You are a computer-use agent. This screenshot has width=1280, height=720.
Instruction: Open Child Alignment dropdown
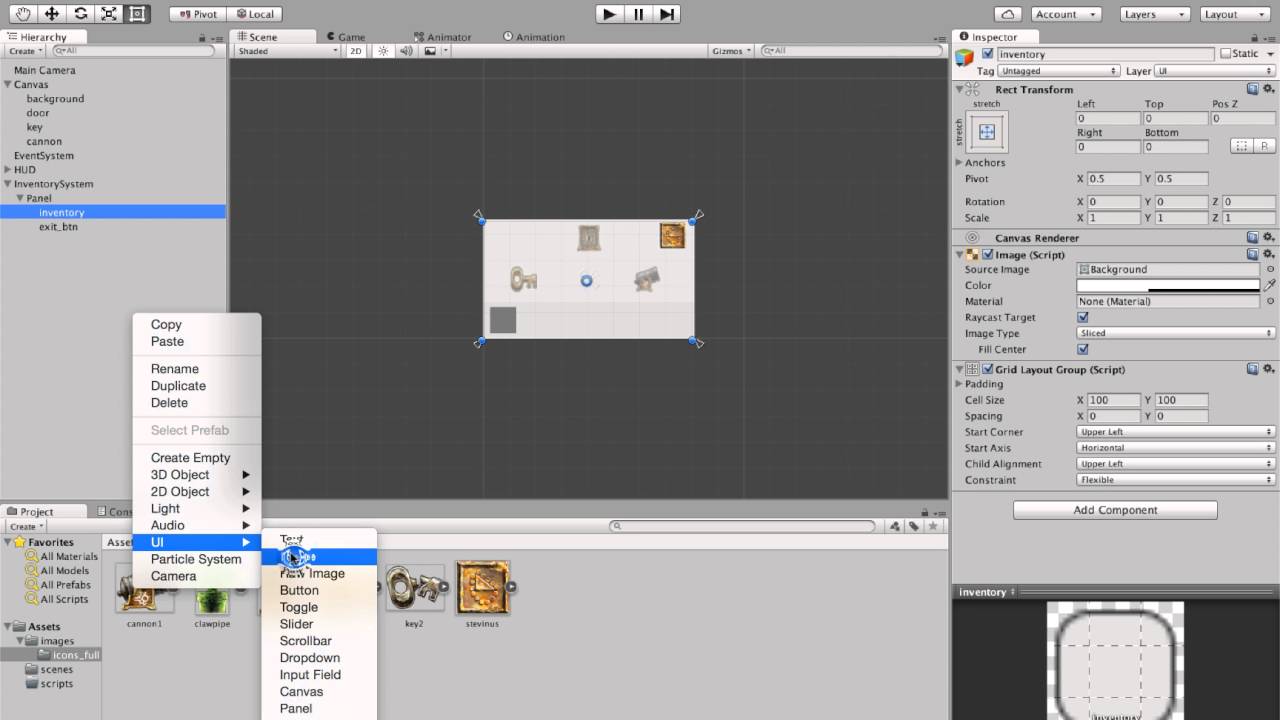(1176, 464)
